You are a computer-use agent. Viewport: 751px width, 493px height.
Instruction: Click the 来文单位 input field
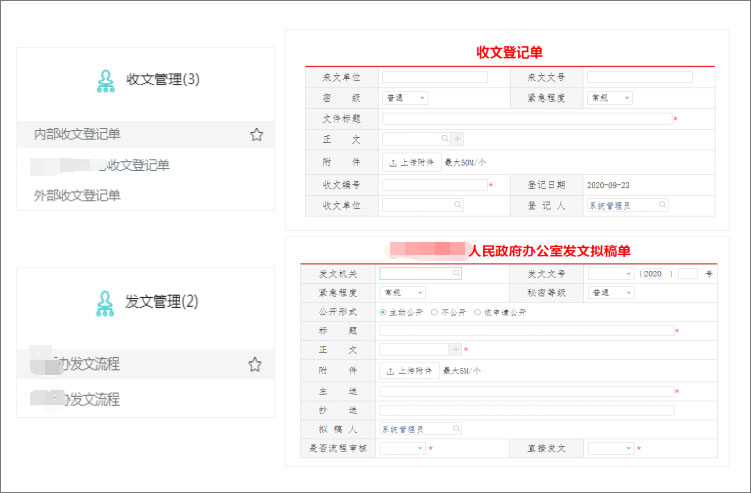click(x=435, y=77)
